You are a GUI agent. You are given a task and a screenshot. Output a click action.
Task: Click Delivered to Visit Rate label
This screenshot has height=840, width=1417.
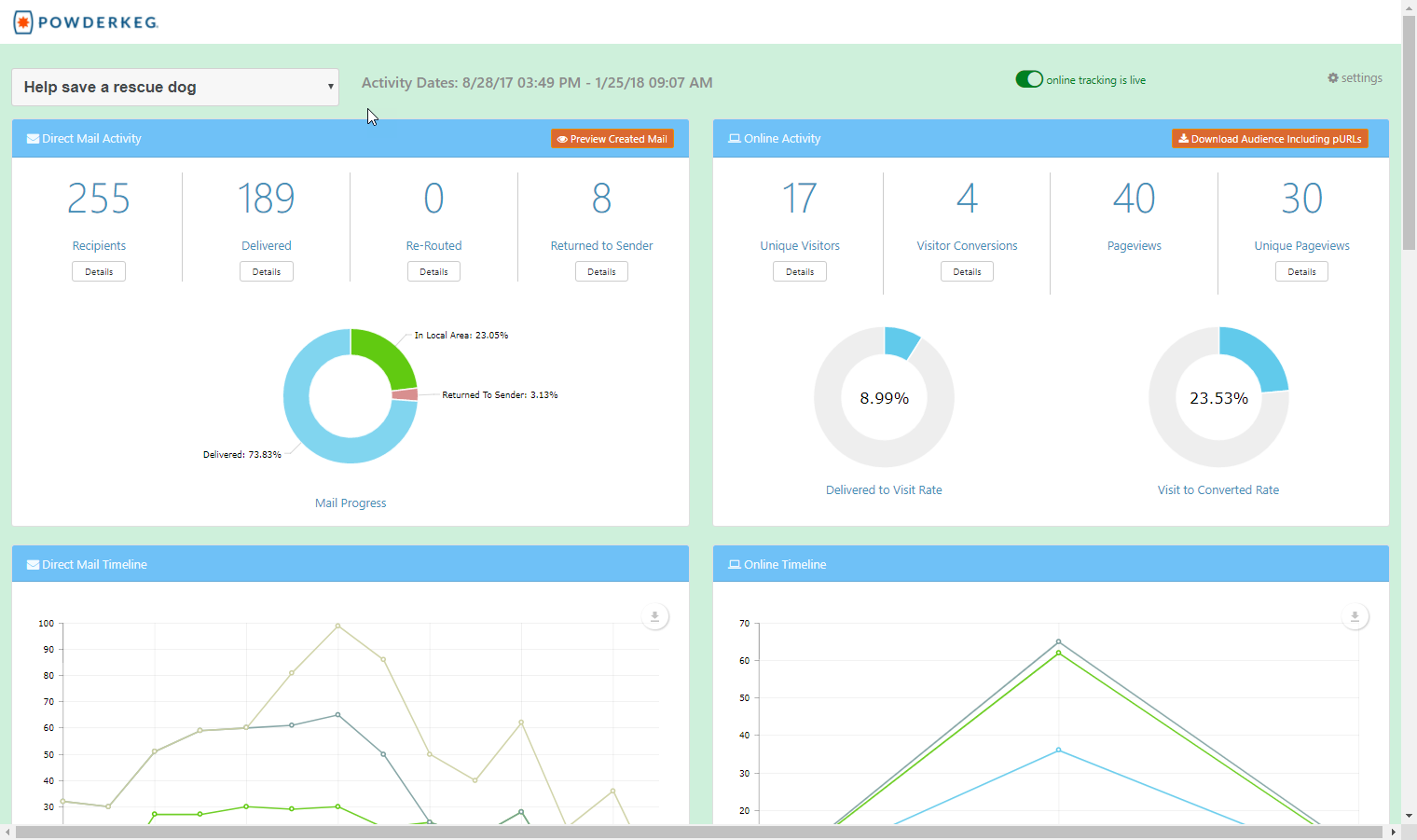(x=884, y=489)
